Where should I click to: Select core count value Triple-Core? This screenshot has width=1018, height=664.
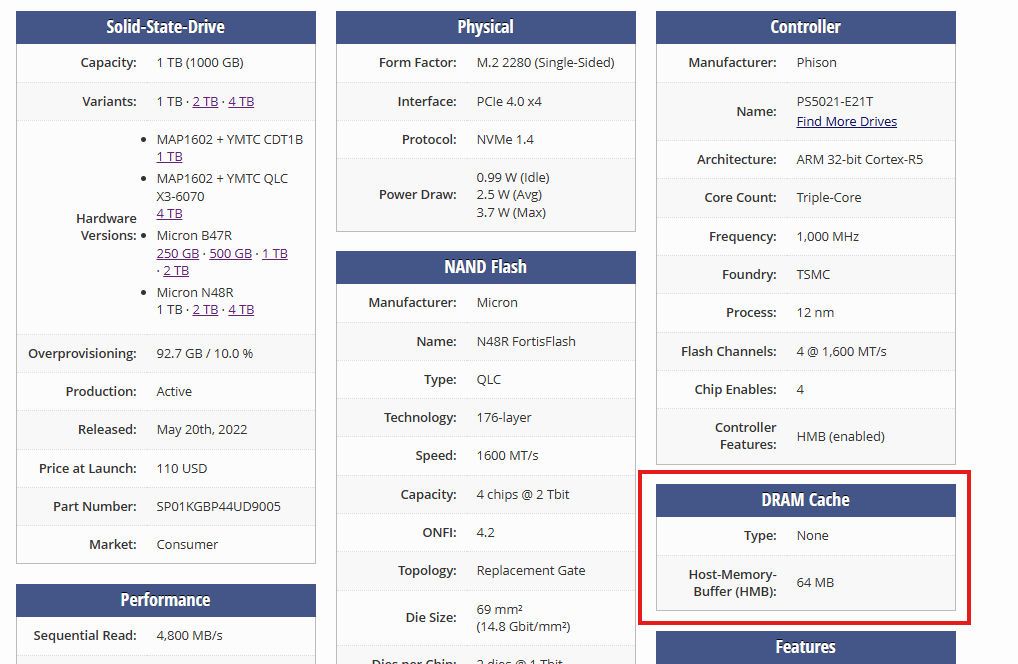(829, 197)
